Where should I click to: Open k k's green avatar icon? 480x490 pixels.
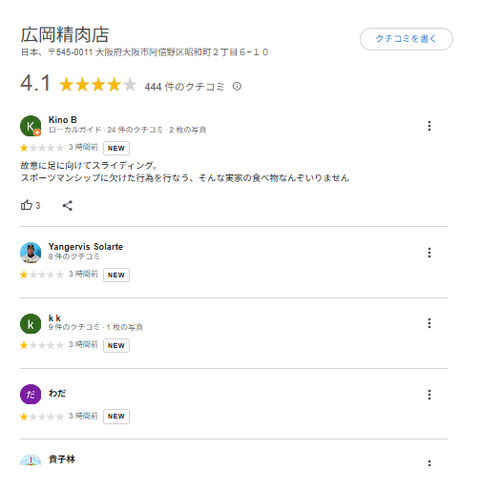pos(31,324)
